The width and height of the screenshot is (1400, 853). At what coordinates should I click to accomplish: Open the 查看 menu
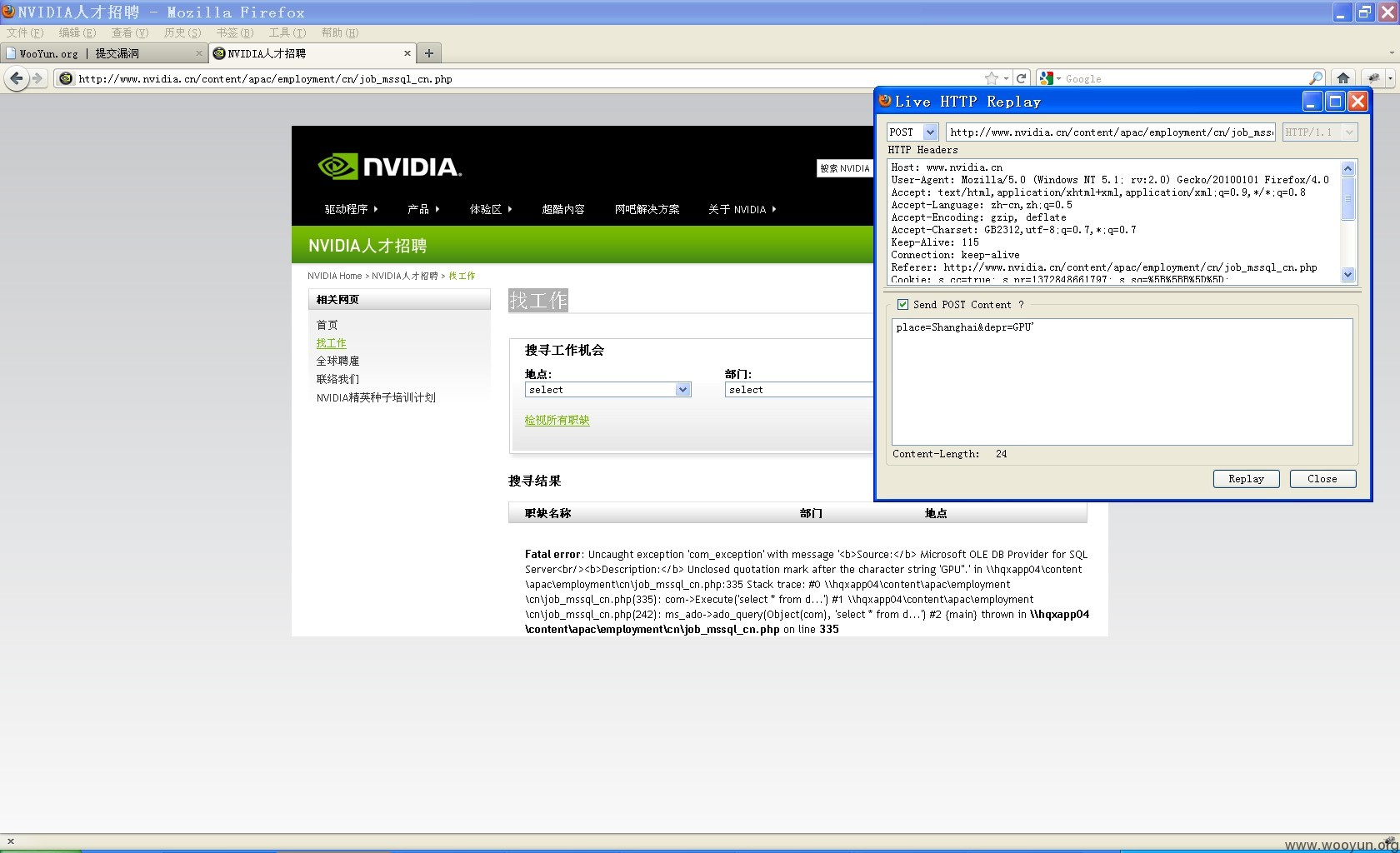point(130,32)
